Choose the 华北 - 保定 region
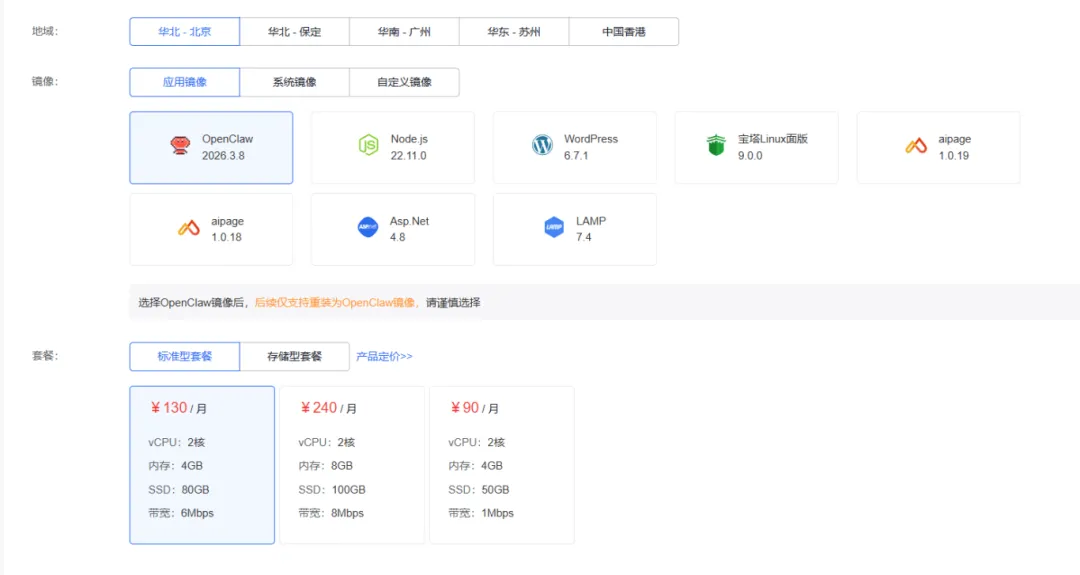 pos(295,32)
